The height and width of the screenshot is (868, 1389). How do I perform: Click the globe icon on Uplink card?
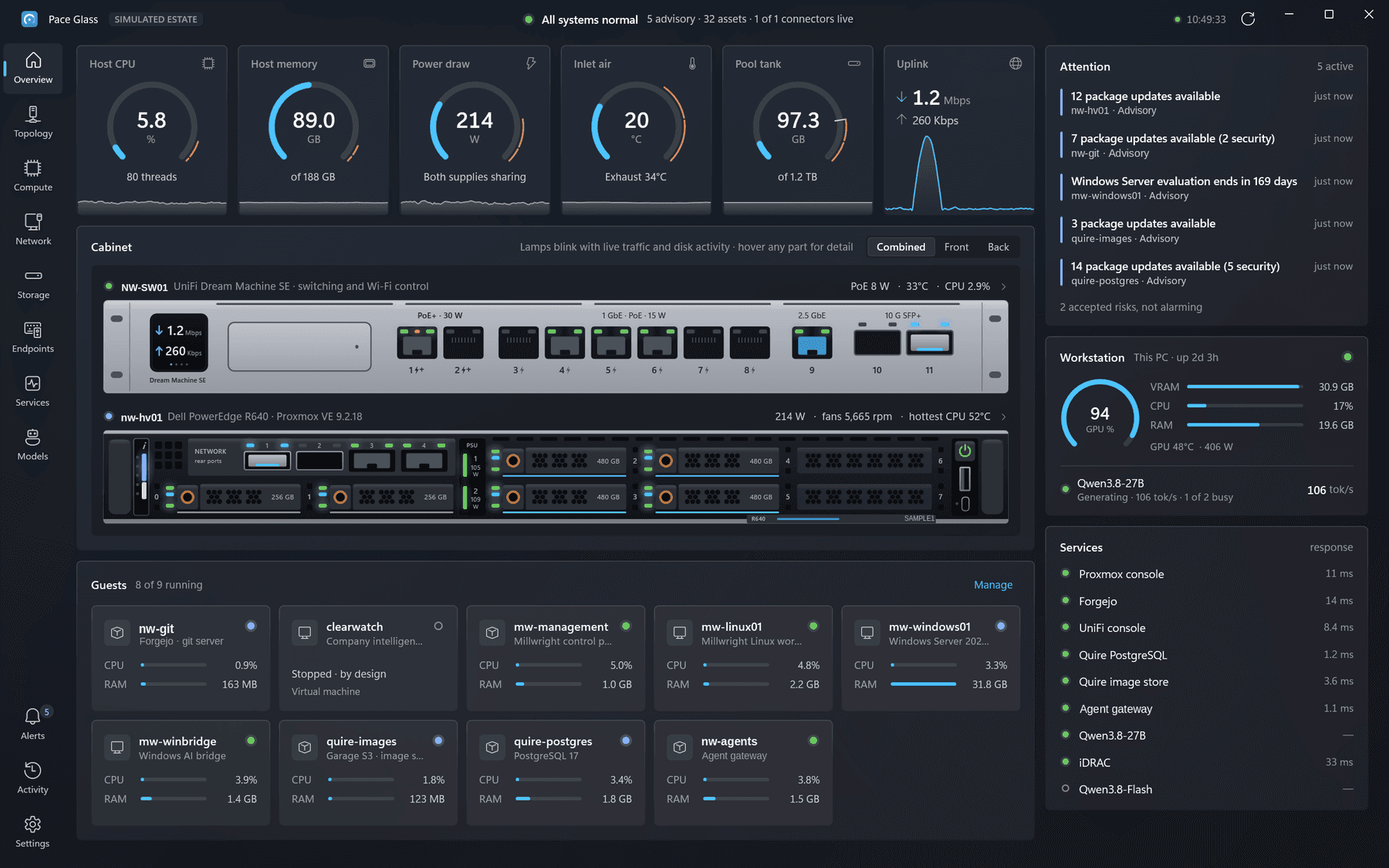pyautogui.click(x=1016, y=64)
